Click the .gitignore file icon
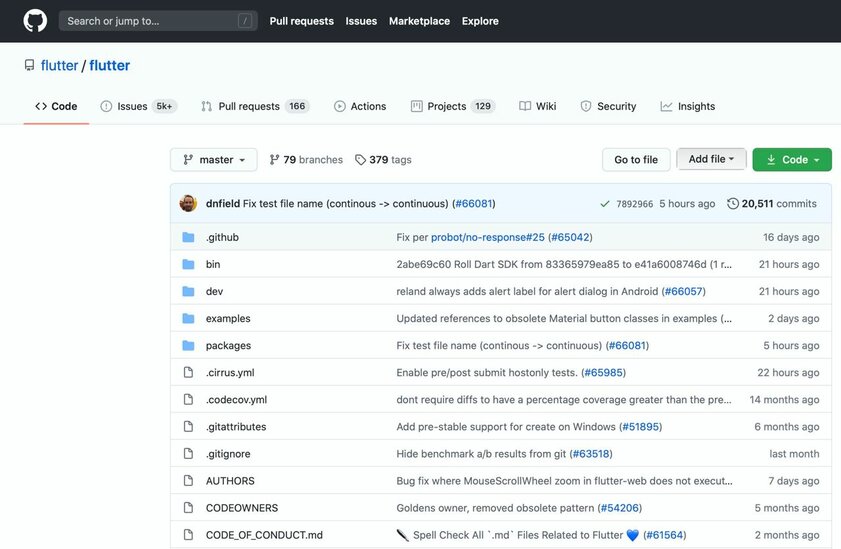 (188, 454)
